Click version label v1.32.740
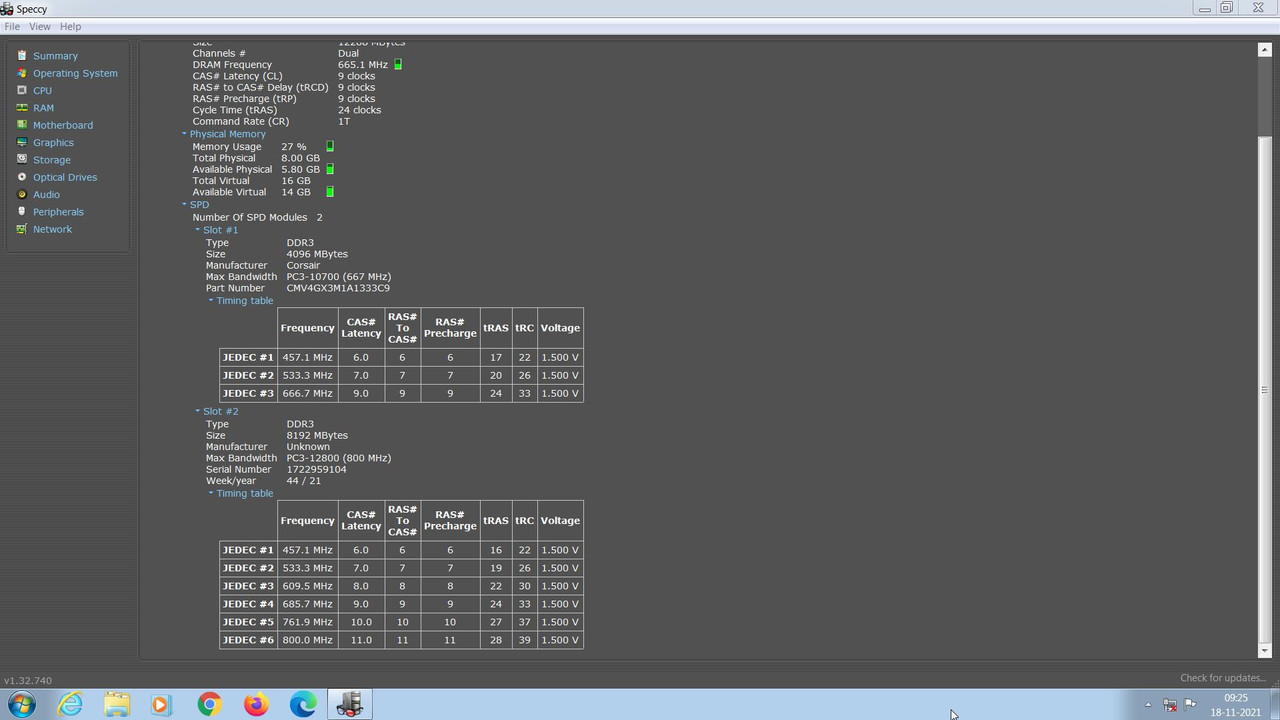 pyautogui.click(x=28, y=681)
